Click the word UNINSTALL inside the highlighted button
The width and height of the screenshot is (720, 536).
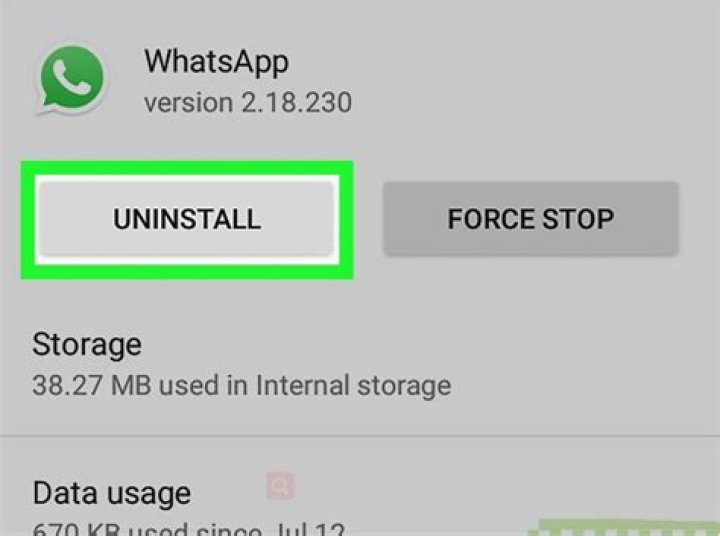tap(187, 219)
